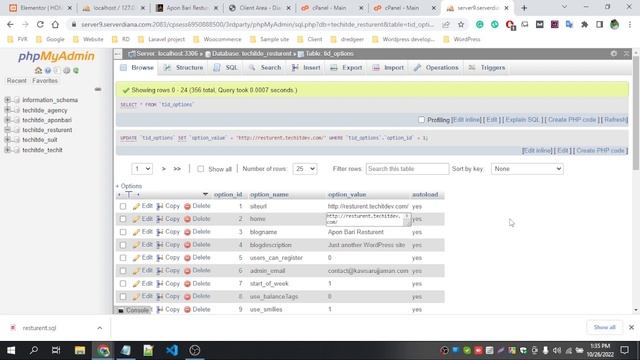The width and height of the screenshot is (640, 360).
Task: Select checkbox for blogname row
Action: [x=123, y=232]
